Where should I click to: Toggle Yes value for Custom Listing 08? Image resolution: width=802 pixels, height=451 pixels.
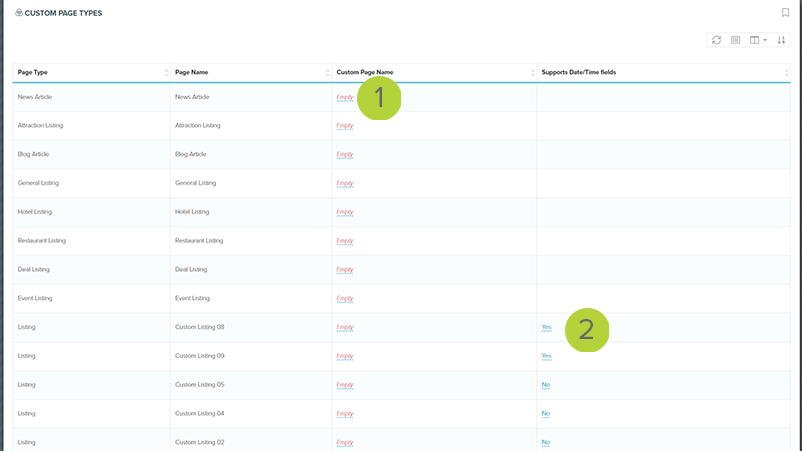click(x=546, y=327)
